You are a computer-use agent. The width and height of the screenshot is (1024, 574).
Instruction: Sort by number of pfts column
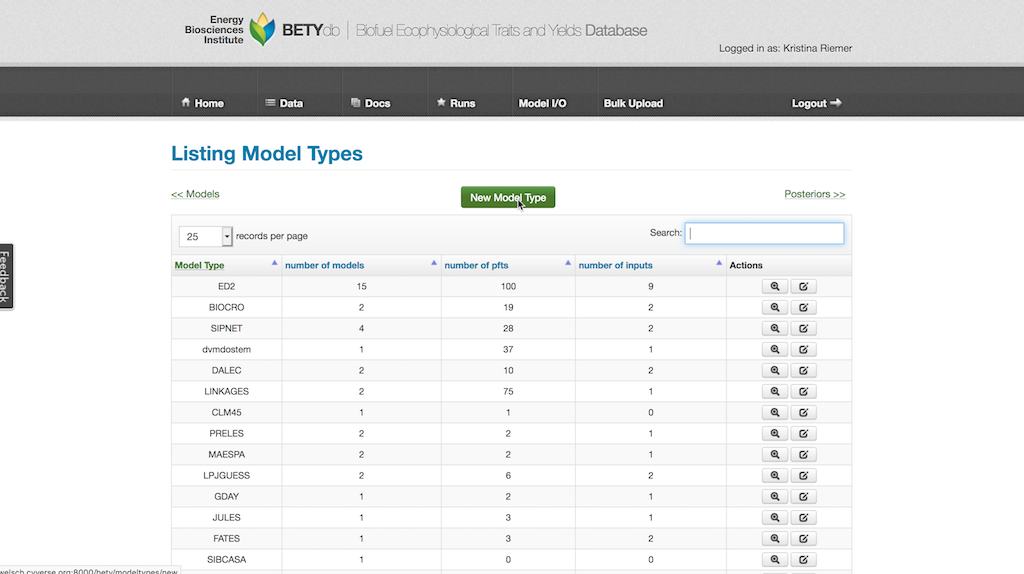click(475, 265)
